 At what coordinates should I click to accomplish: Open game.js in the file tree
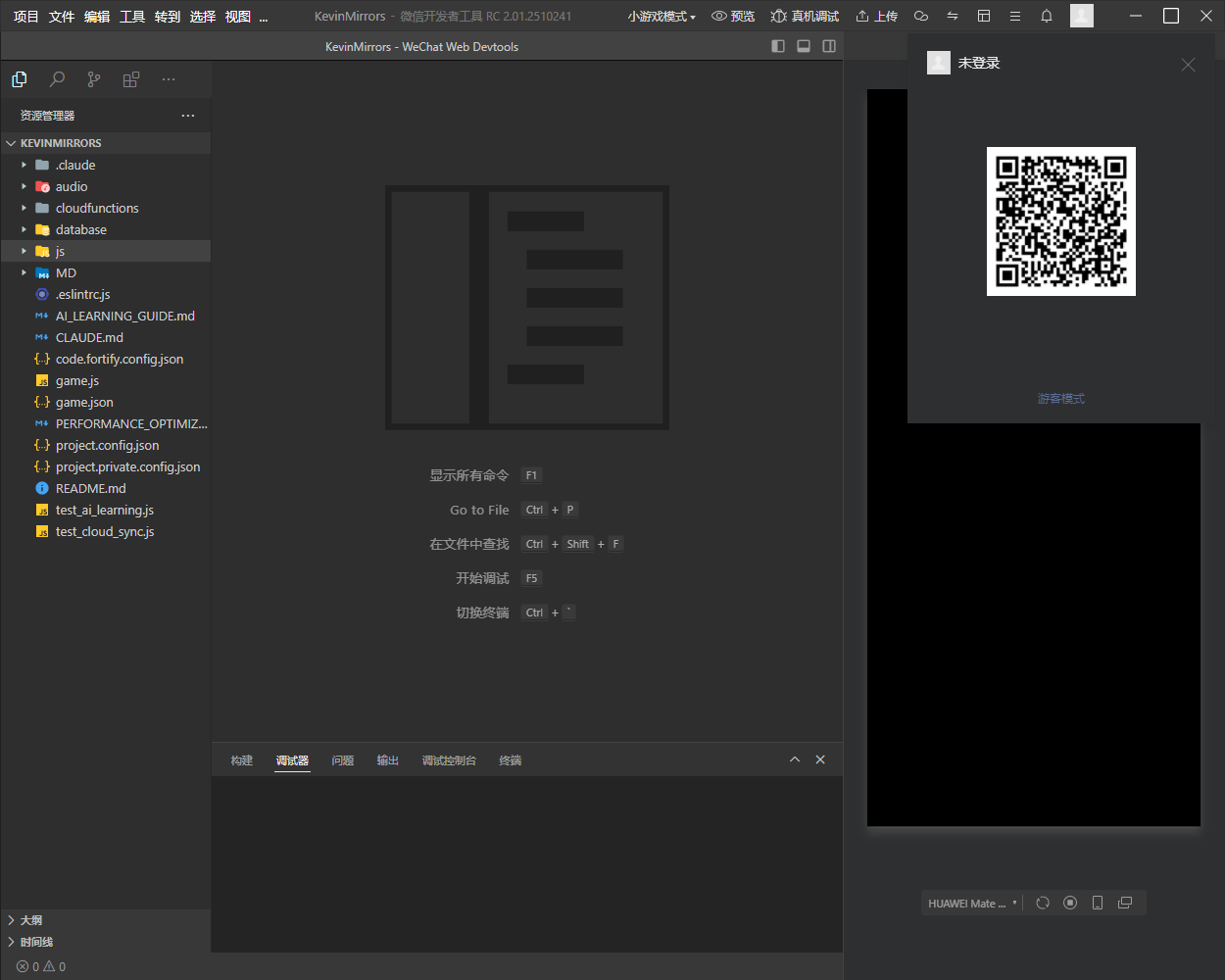click(77, 380)
